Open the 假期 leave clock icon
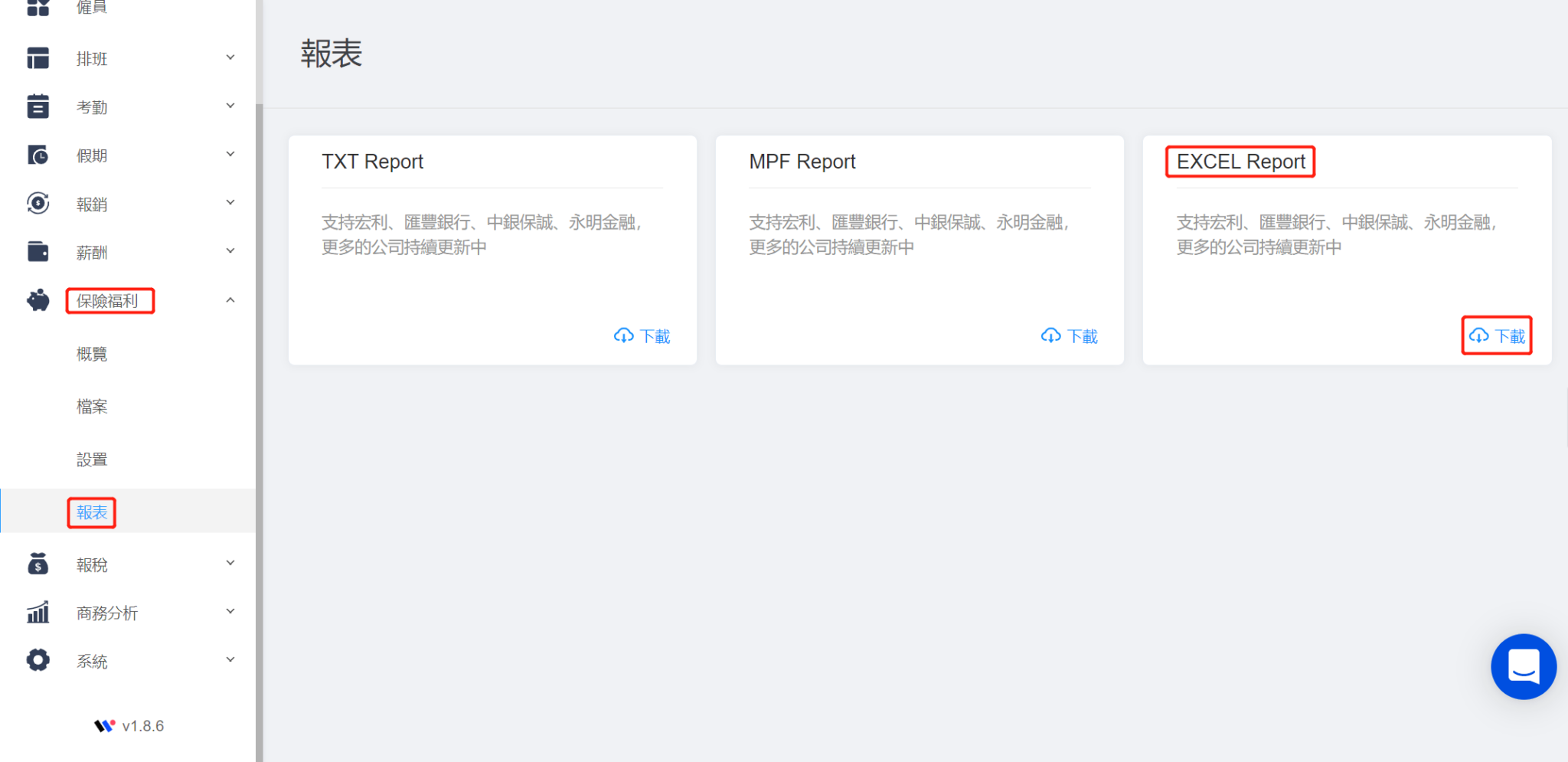This screenshot has height=762, width=1568. (x=38, y=155)
